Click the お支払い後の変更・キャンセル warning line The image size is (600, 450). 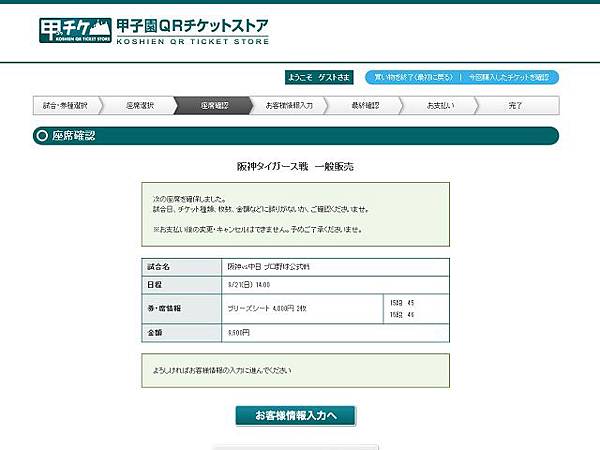(258, 230)
